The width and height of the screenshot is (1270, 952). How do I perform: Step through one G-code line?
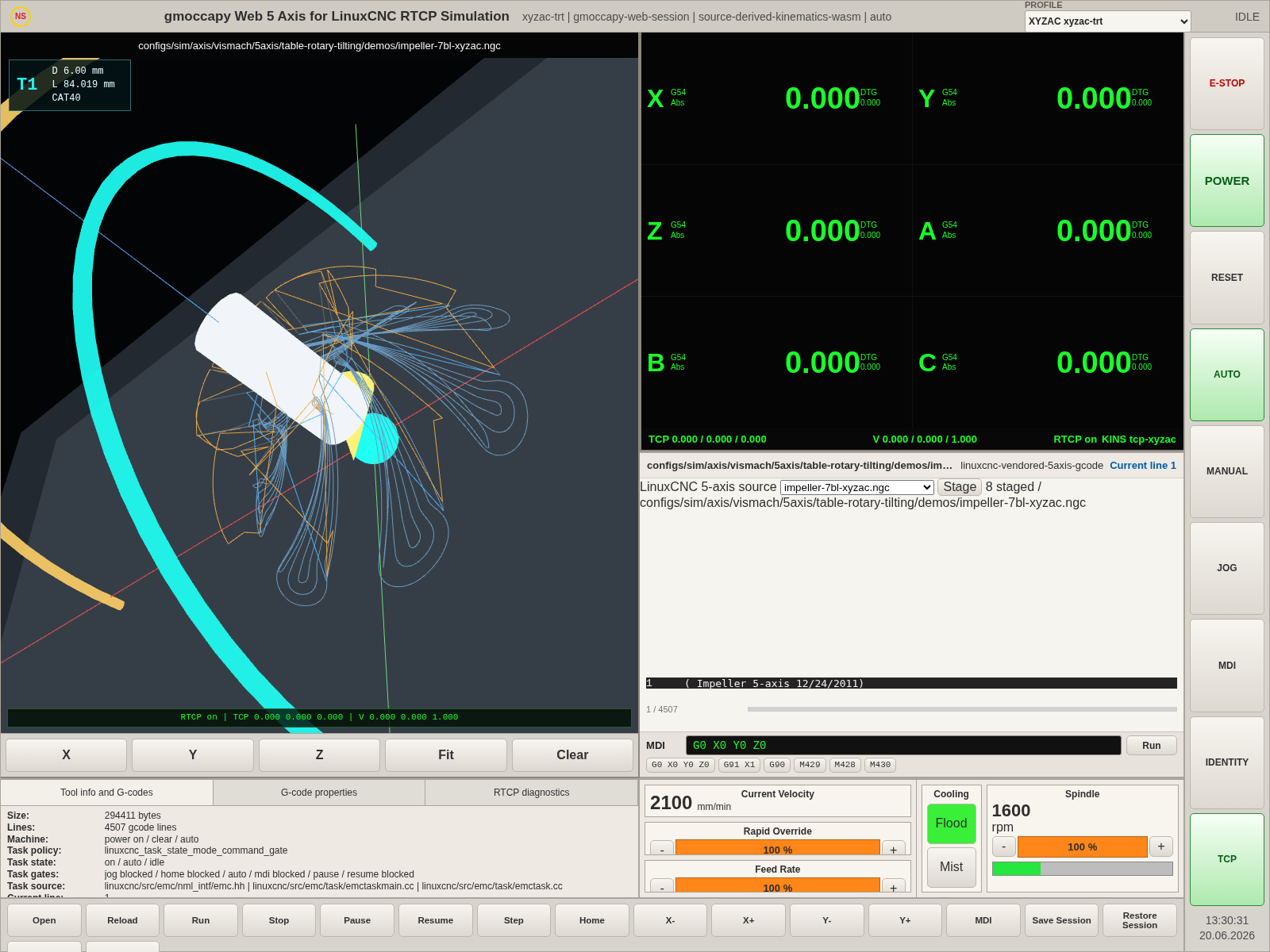pos(514,920)
